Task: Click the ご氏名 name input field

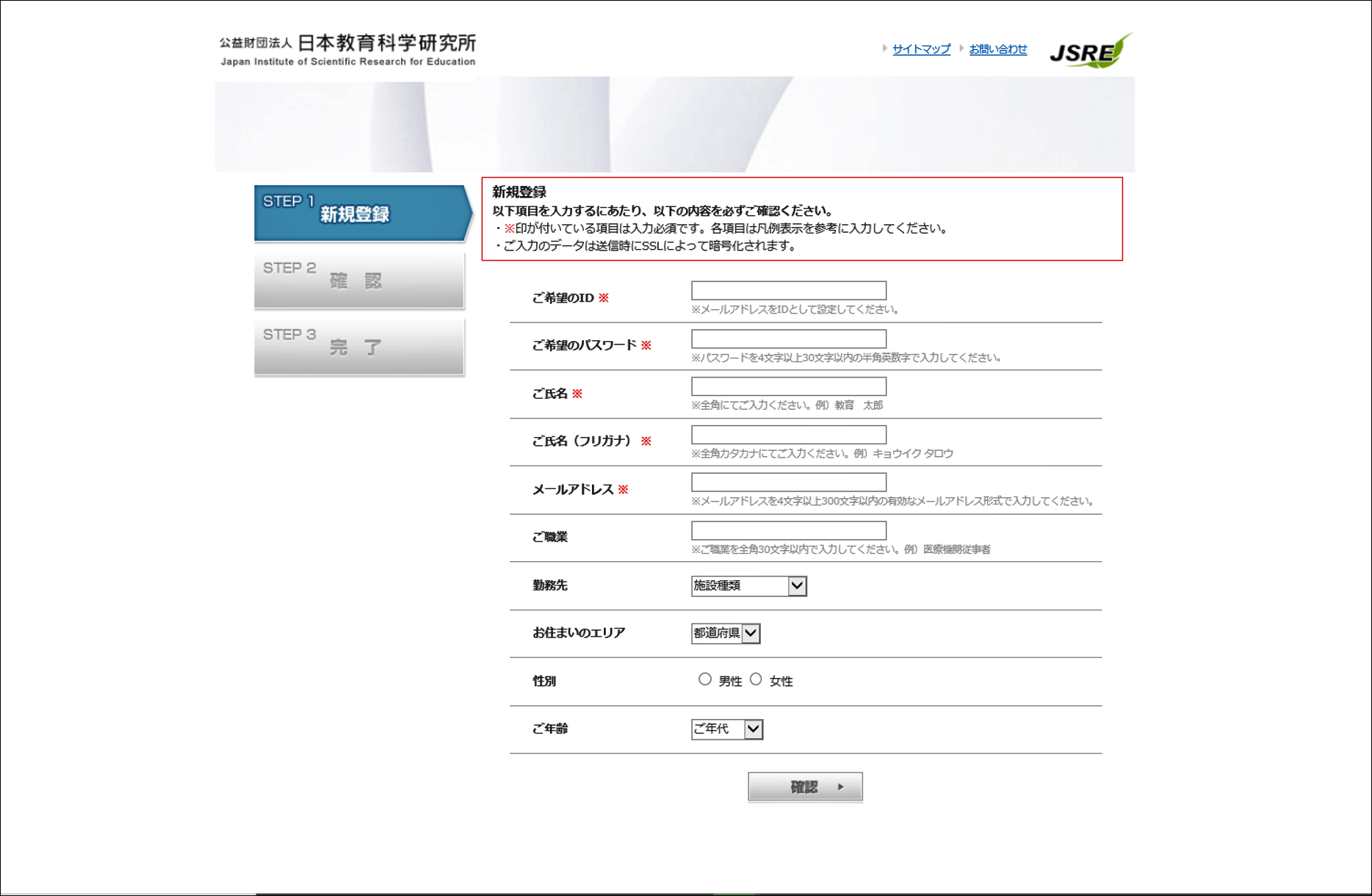Action: click(788, 386)
